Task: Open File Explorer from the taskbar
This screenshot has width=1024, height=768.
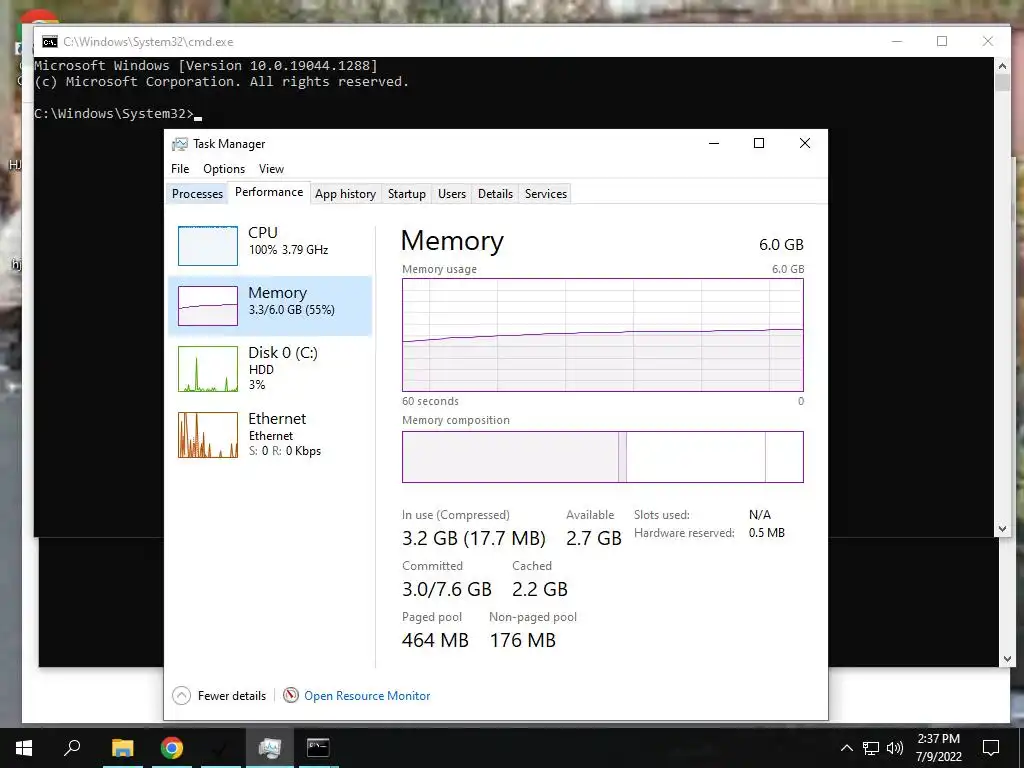Action: pyautogui.click(x=122, y=748)
